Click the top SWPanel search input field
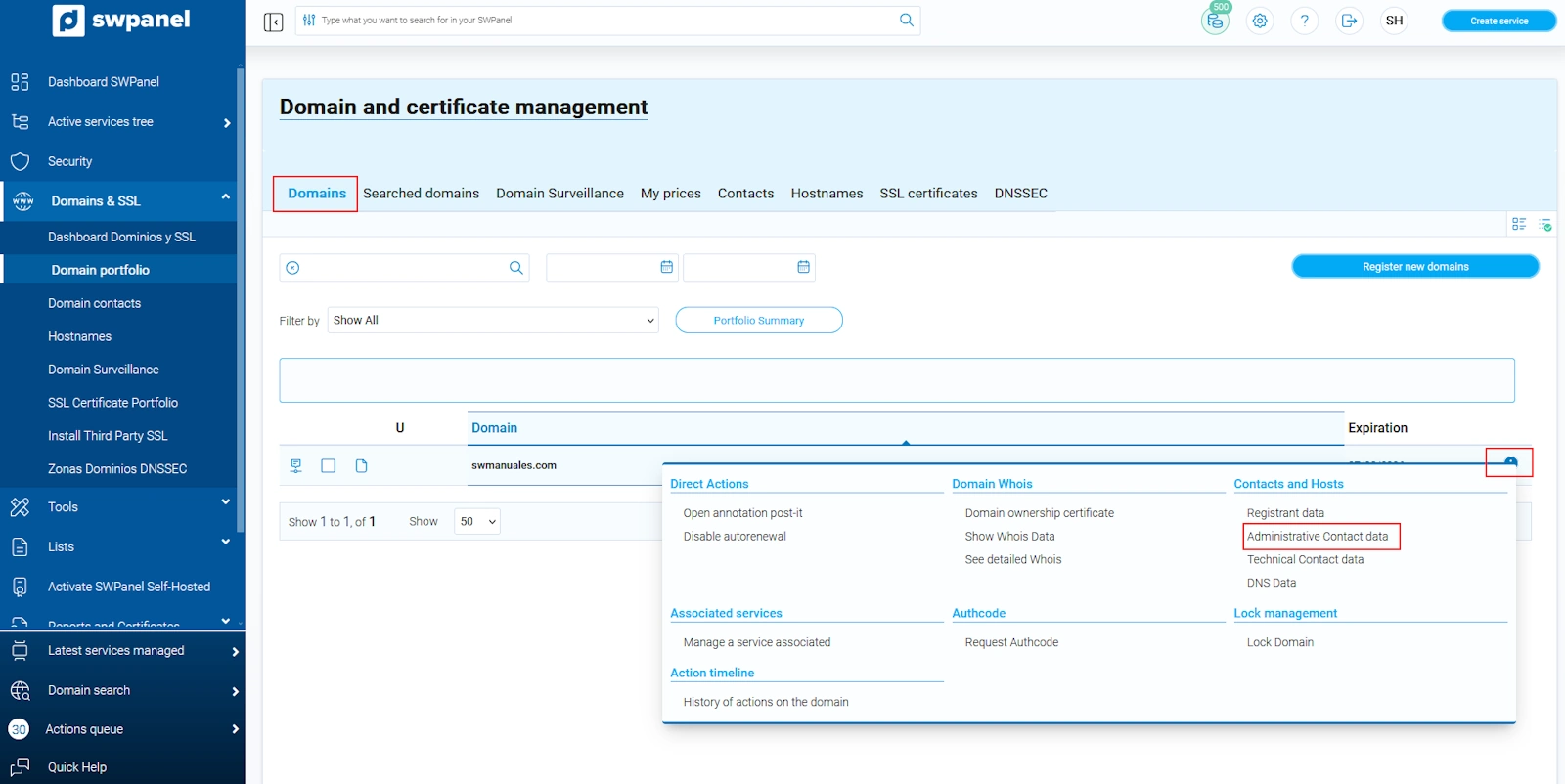1565x784 pixels. point(606,21)
